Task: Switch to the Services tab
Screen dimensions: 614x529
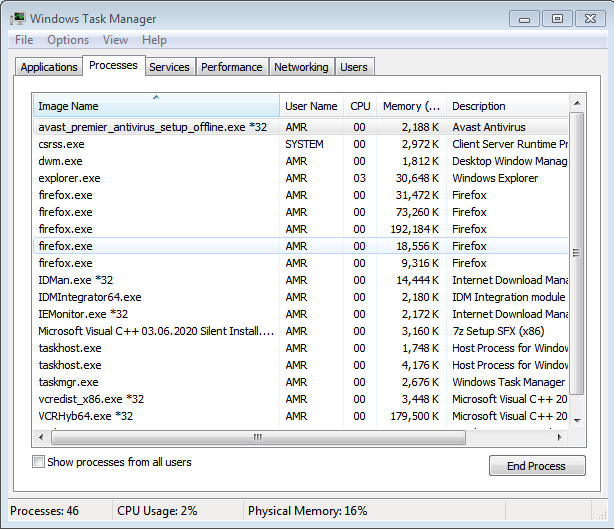Action: (x=169, y=67)
